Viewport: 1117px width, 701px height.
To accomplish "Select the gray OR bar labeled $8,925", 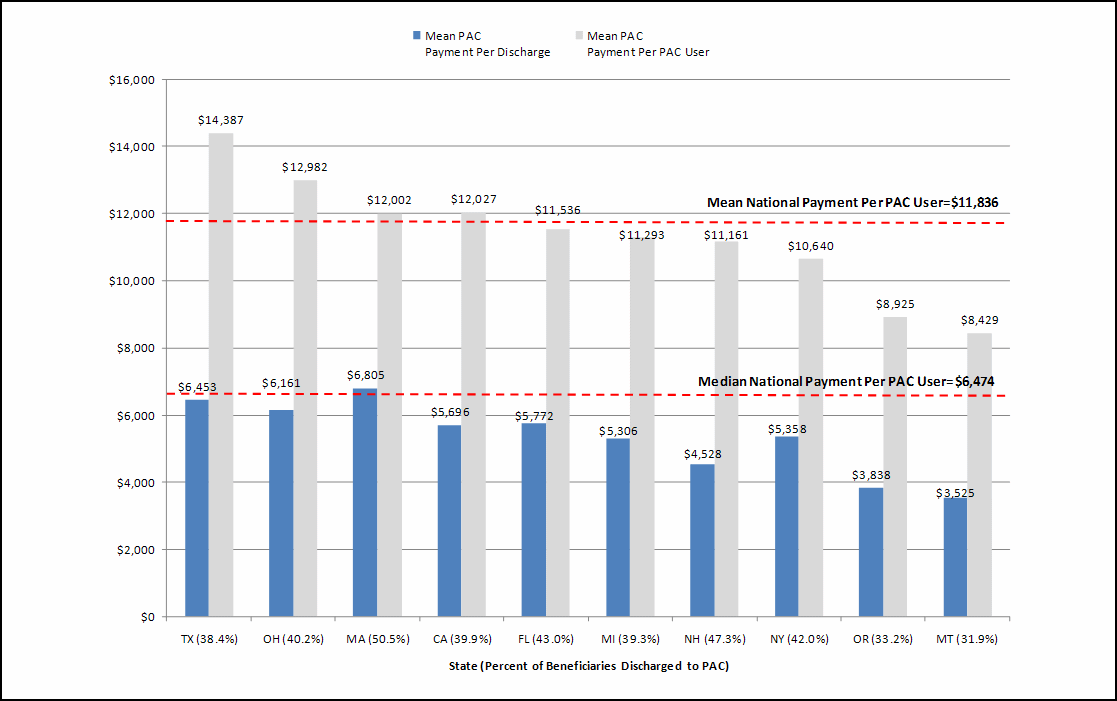I will [x=895, y=466].
